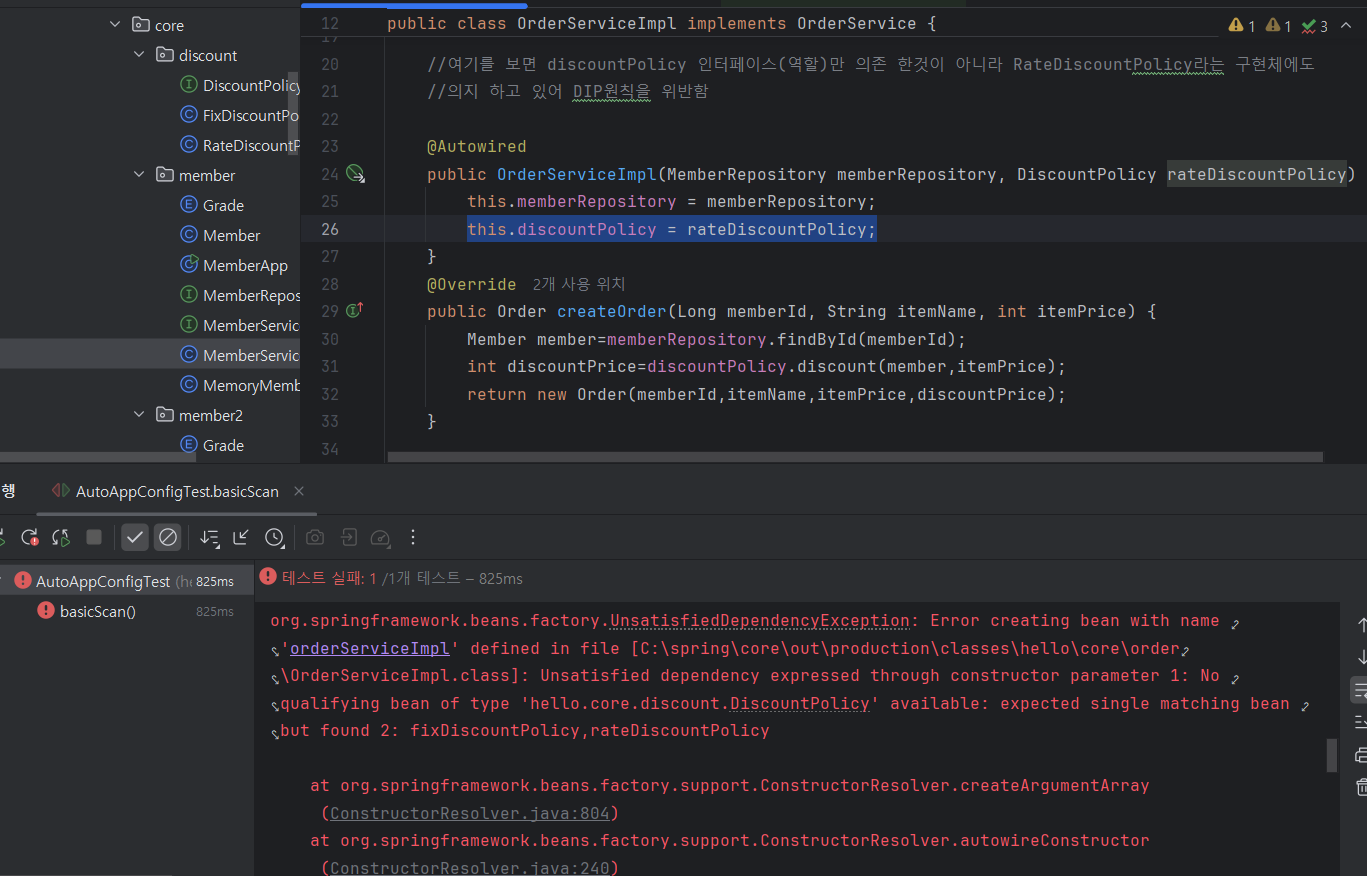The height and width of the screenshot is (876, 1367).
Task: Click the @Autowired annotation on line 23
Action: point(477,146)
